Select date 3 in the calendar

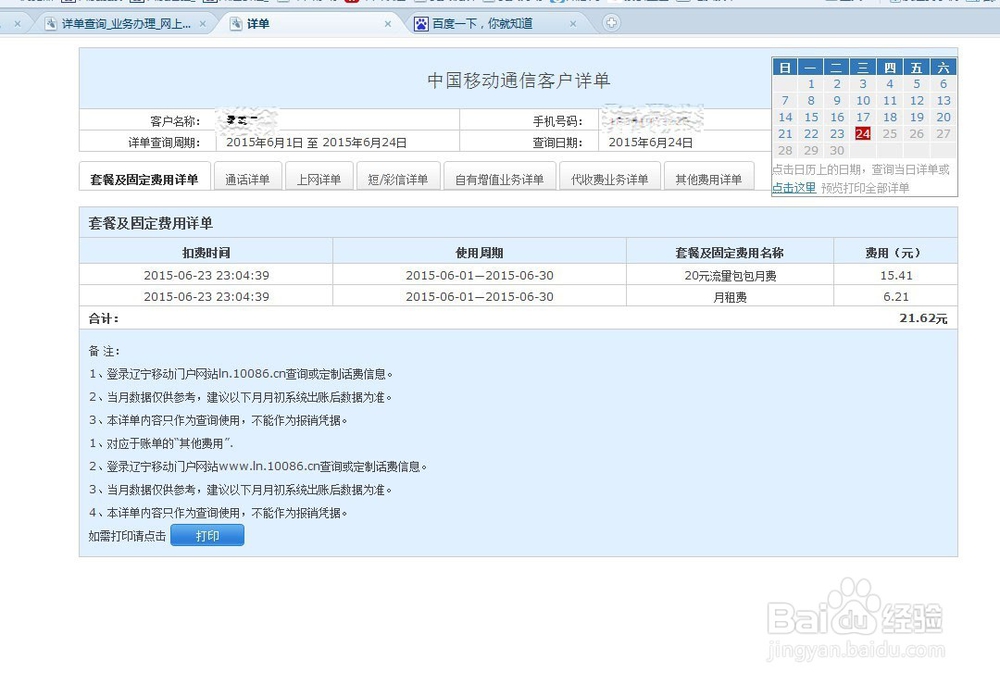tap(863, 84)
